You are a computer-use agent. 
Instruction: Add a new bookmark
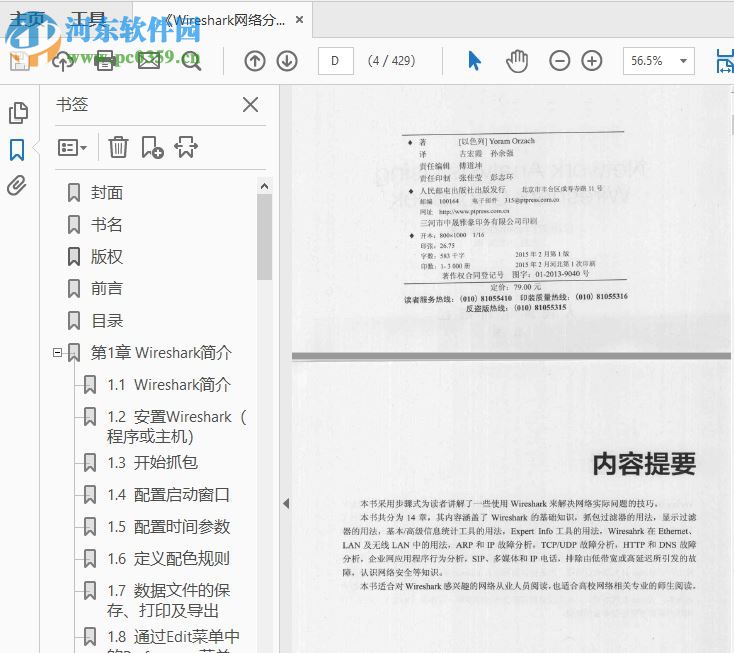point(152,147)
